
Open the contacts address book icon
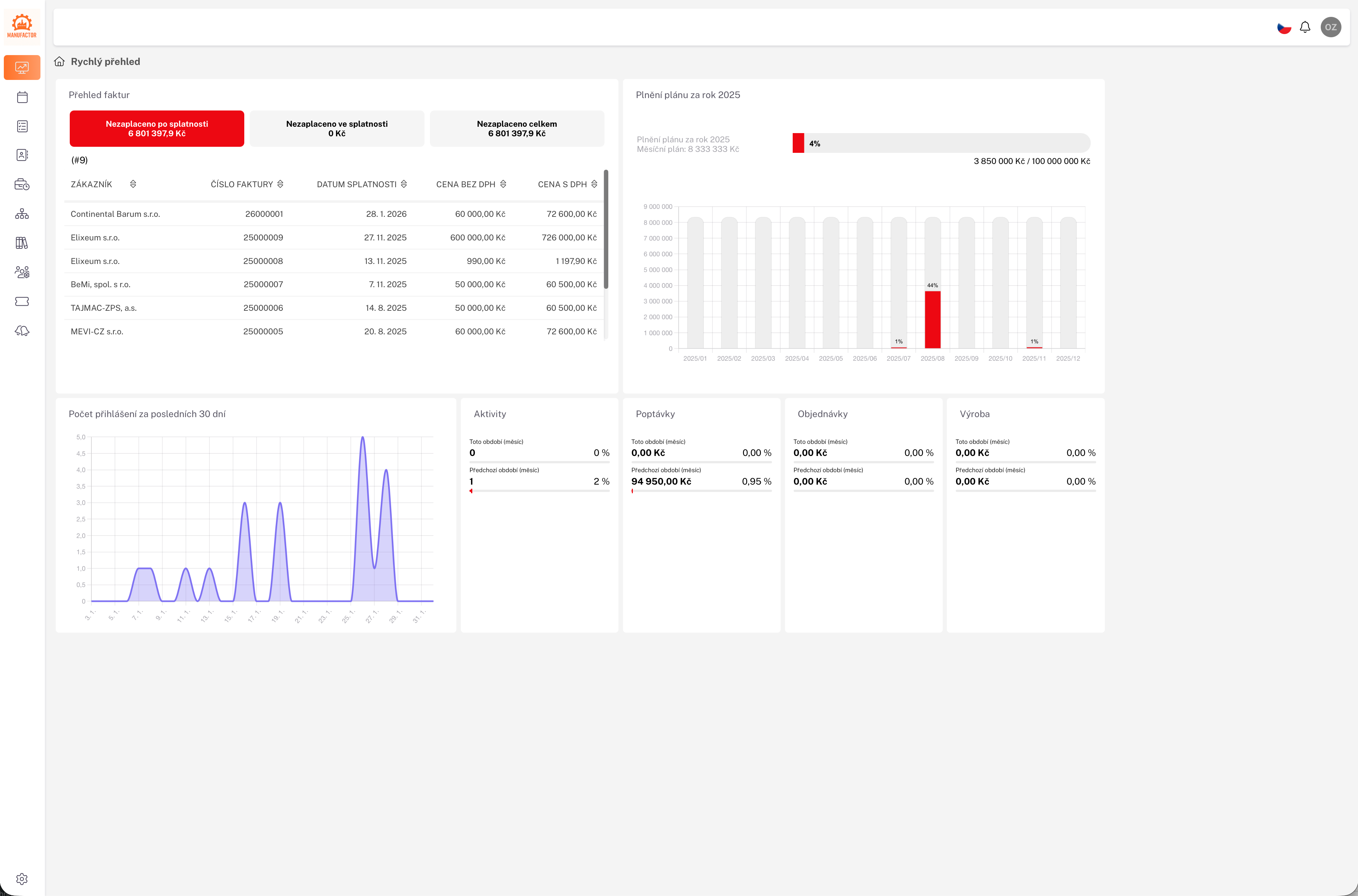coord(22,155)
